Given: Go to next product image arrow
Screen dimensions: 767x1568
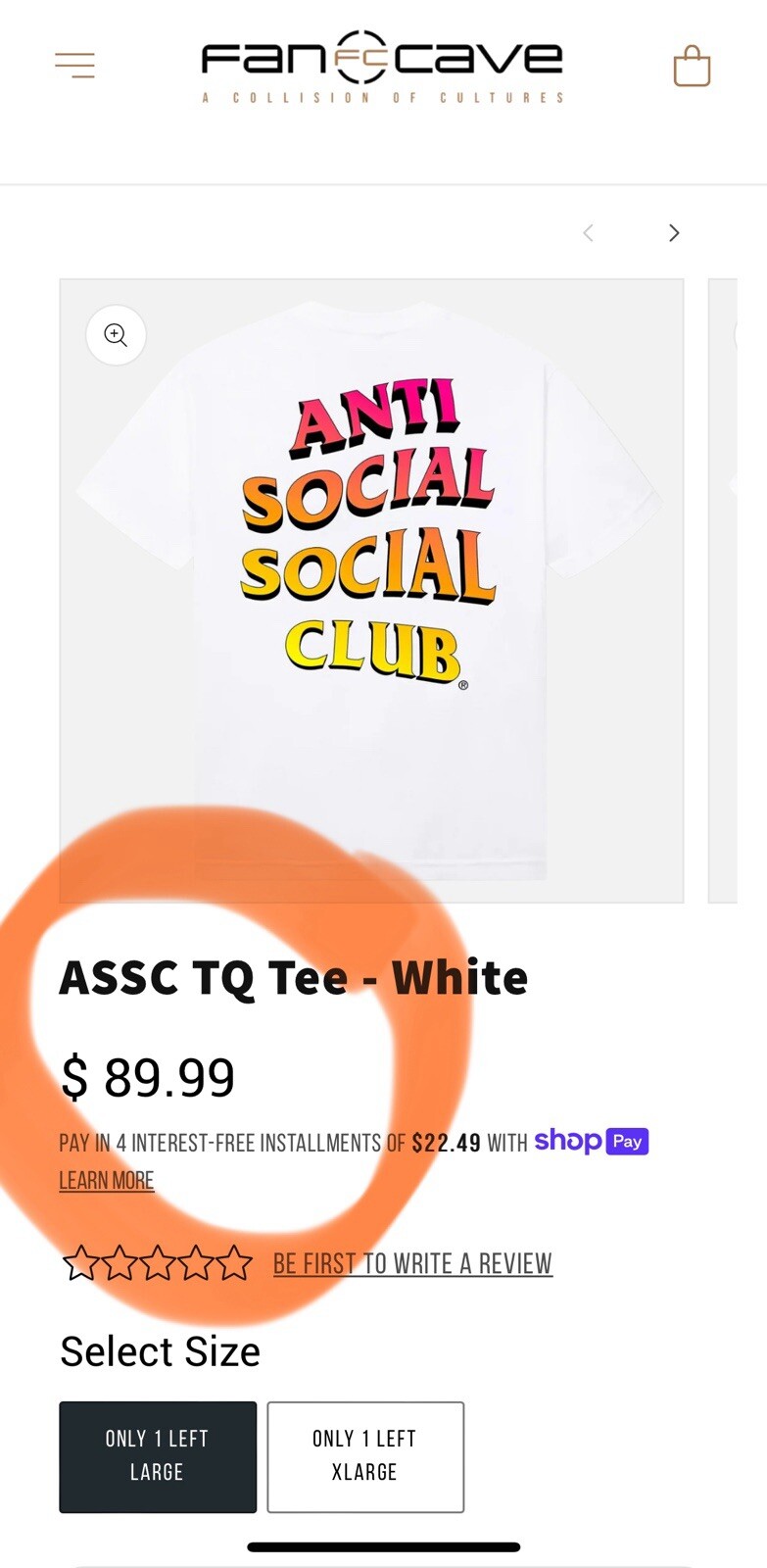Looking at the screenshot, I should tap(674, 233).
